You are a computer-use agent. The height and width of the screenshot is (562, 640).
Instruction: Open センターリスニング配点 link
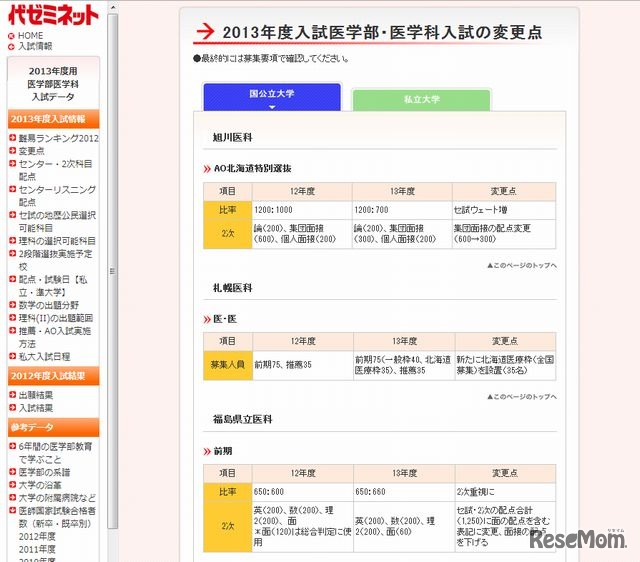(x=57, y=196)
